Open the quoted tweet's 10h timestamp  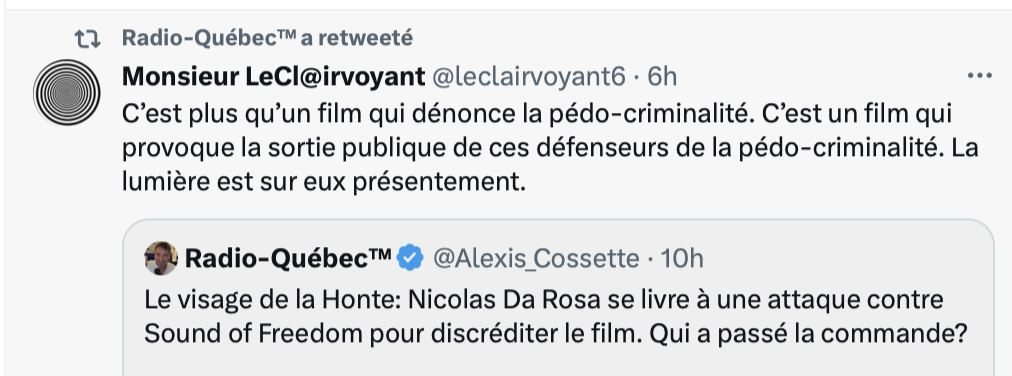pos(682,259)
